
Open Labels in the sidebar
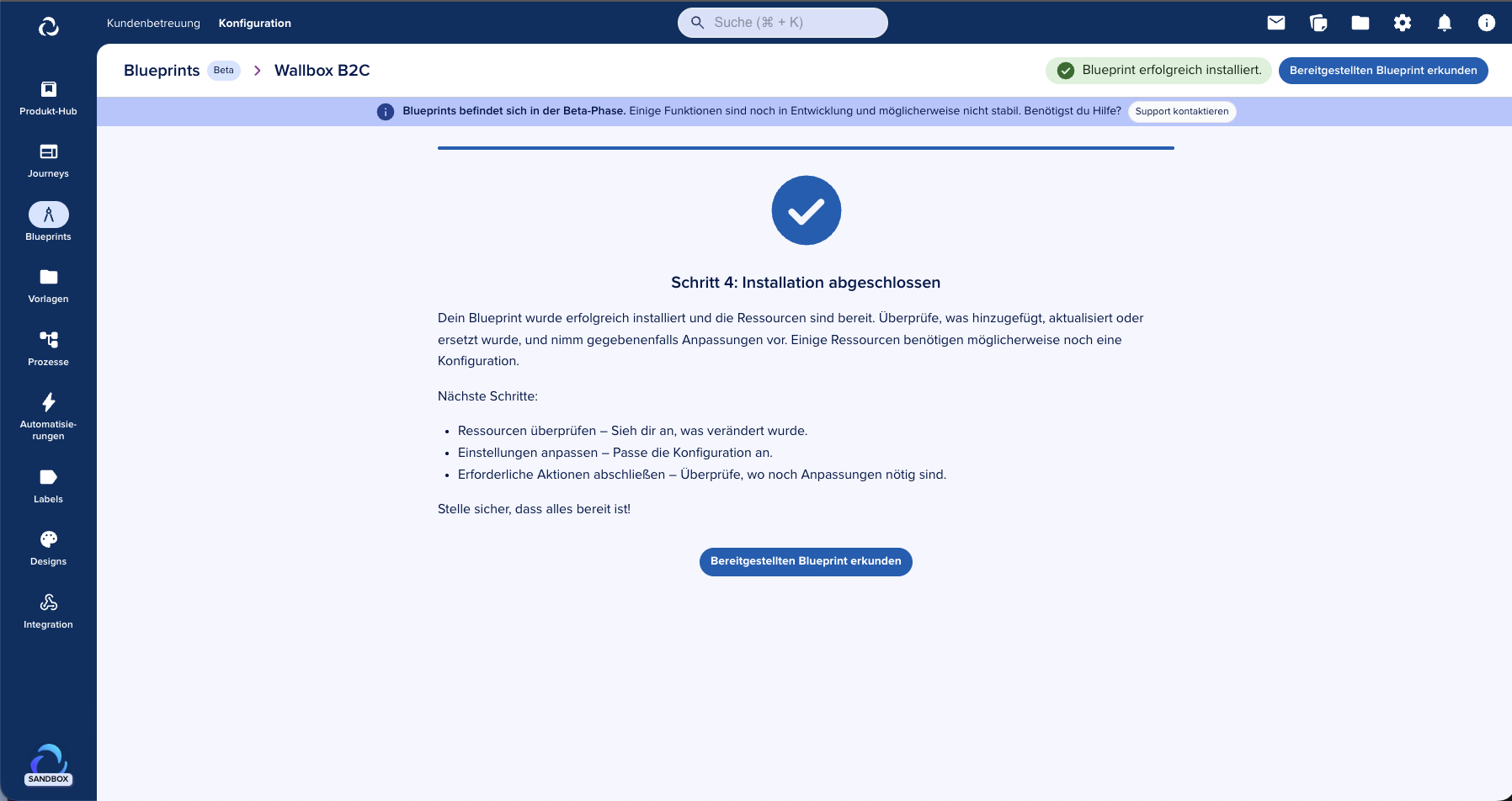click(49, 478)
